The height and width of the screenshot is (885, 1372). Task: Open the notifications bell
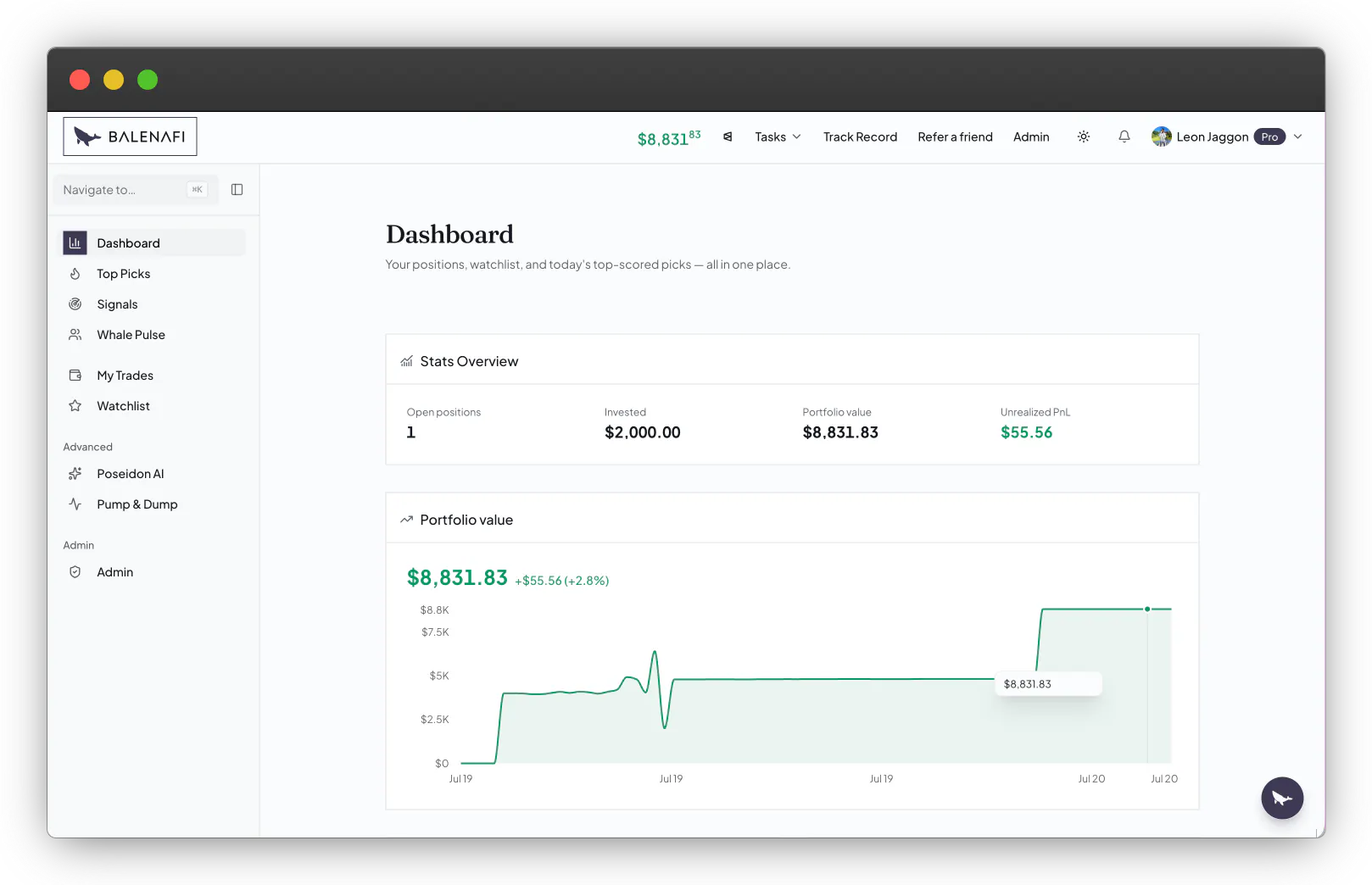pos(1124,136)
